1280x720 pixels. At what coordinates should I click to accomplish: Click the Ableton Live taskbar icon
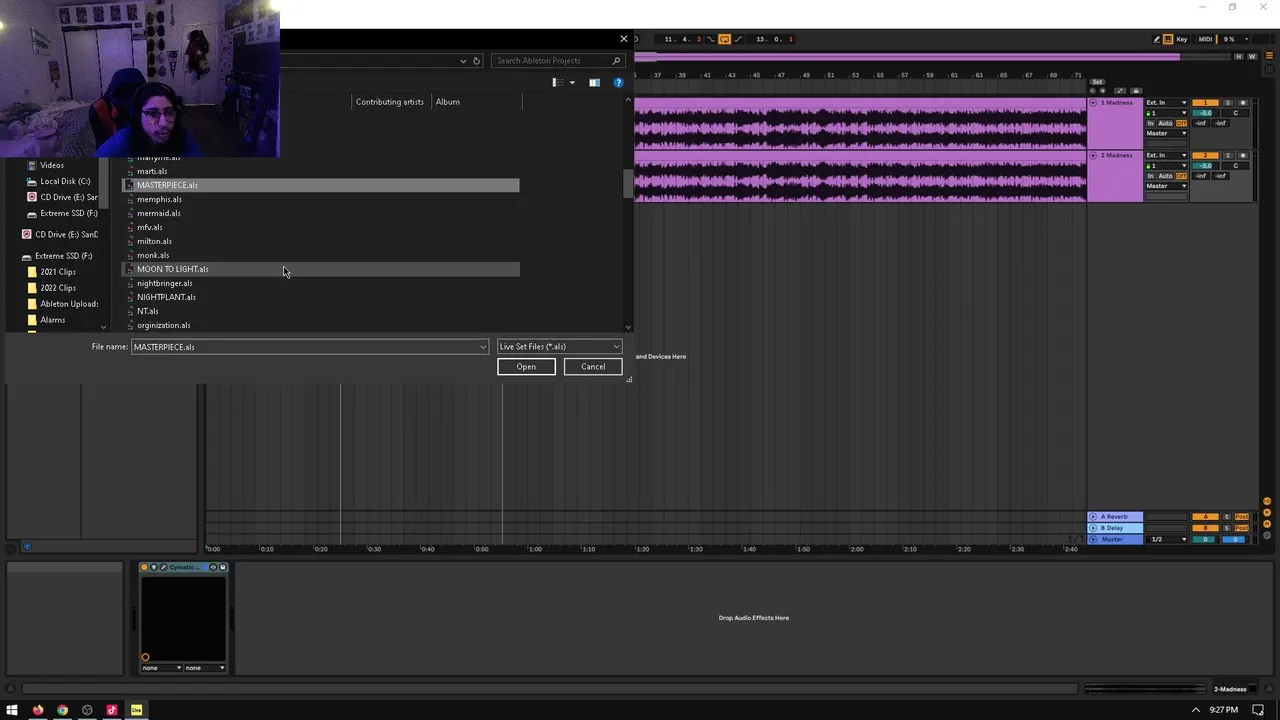point(136,710)
